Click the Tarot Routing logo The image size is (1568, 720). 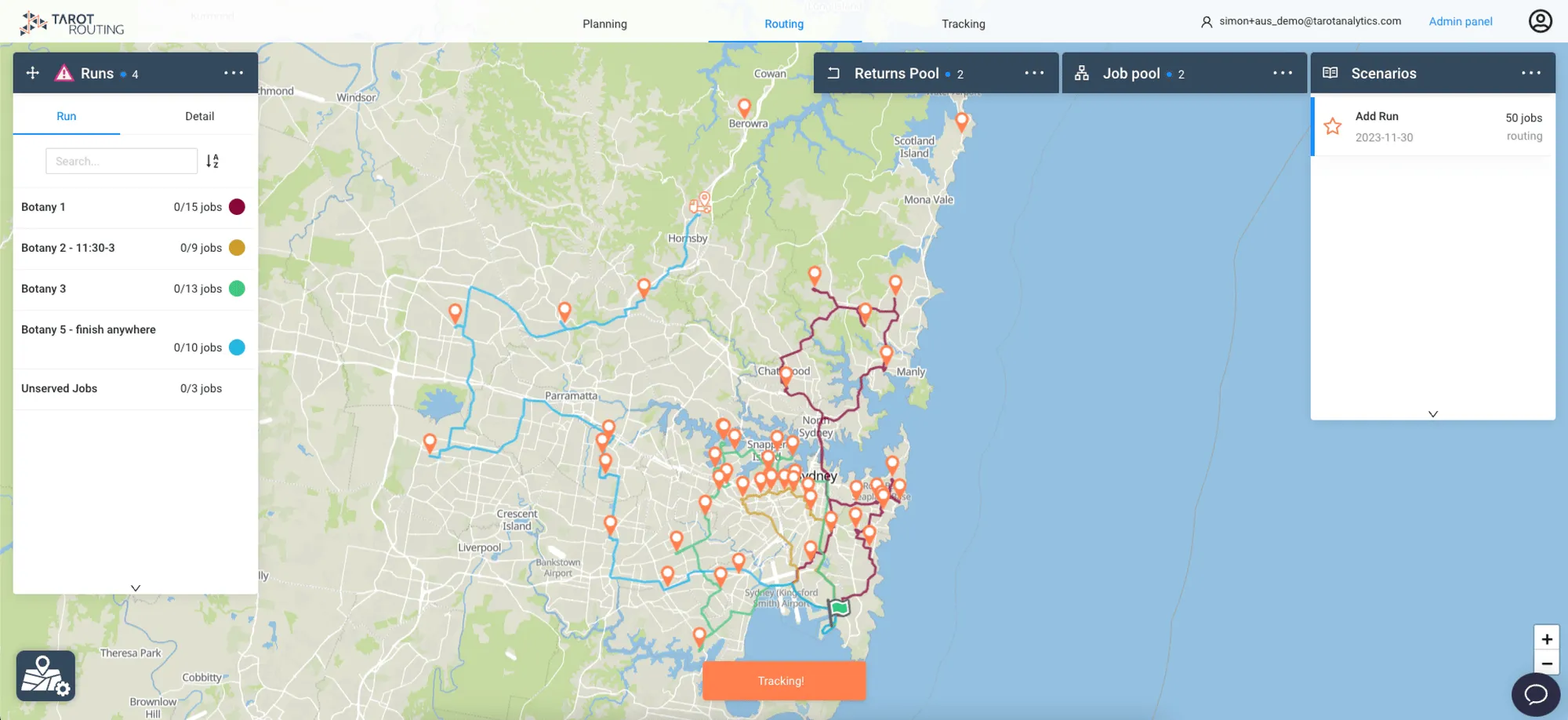[x=72, y=24]
